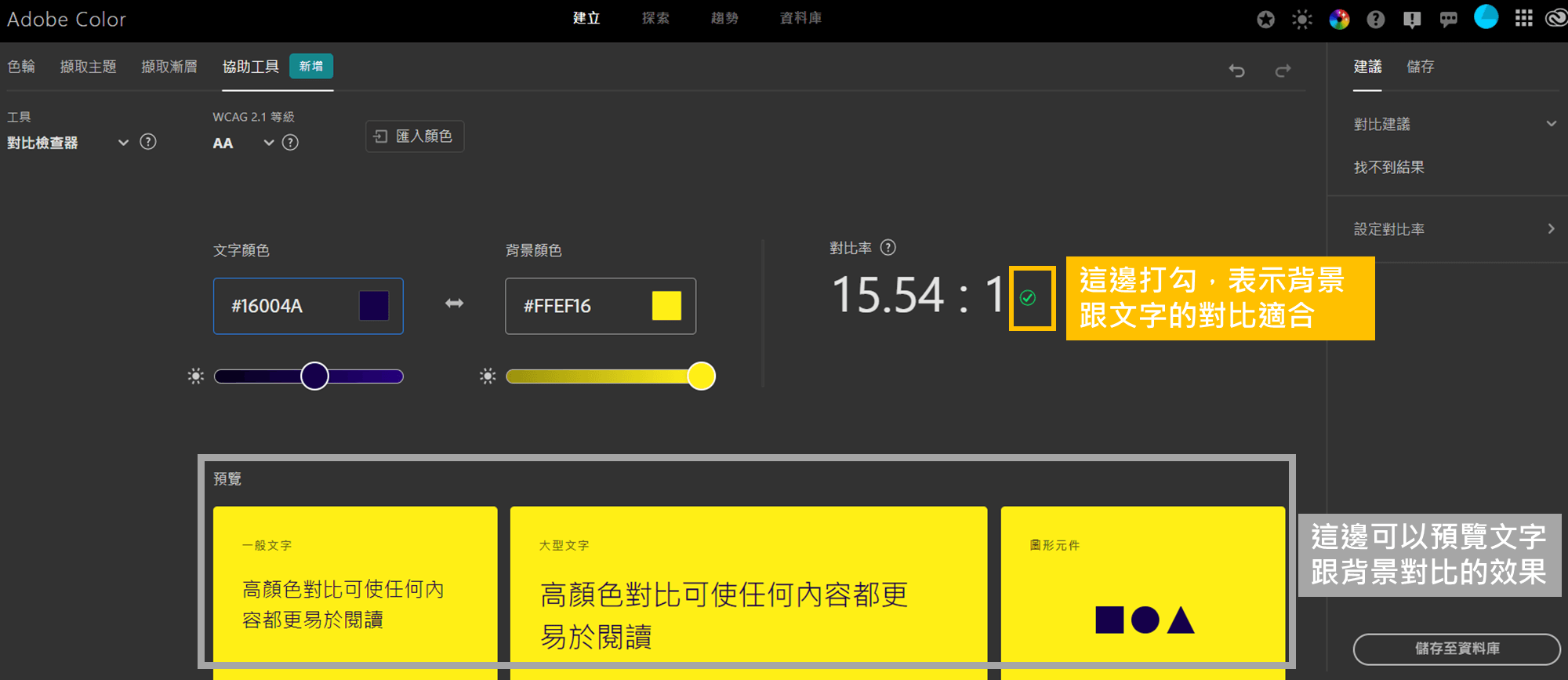
Task: Click the feedback exclamation icon in header
Action: (x=1412, y=20)
